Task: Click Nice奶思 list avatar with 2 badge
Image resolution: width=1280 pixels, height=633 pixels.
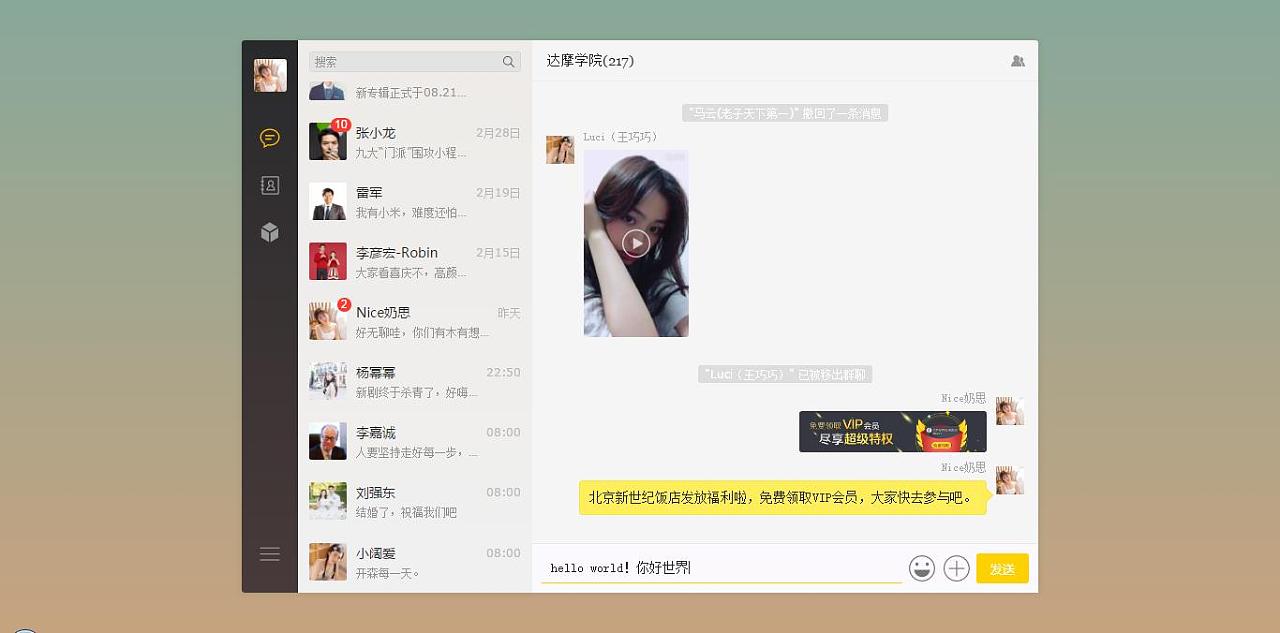Action: [328, 322]
